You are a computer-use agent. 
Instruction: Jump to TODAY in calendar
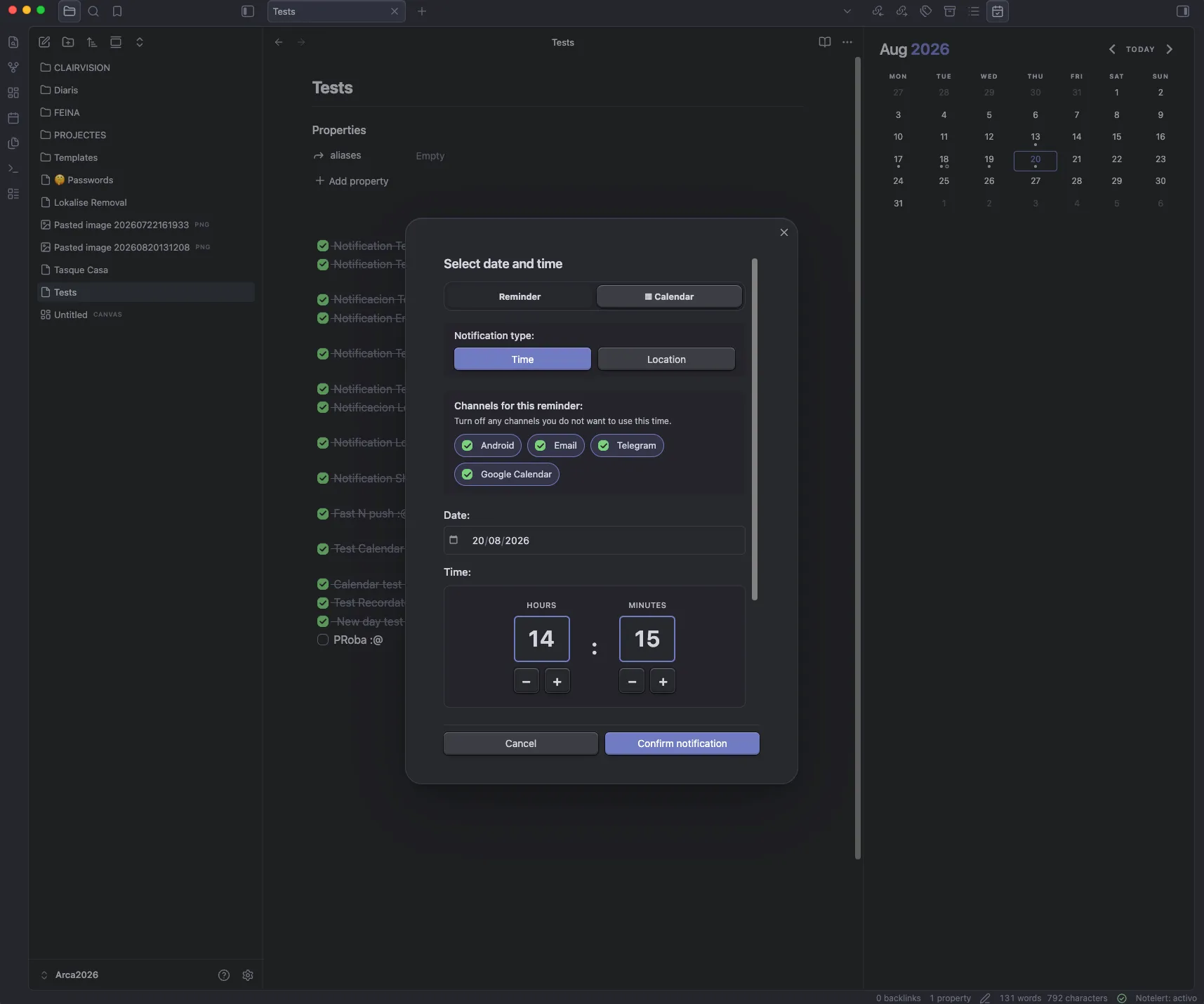pos(1140,49)
